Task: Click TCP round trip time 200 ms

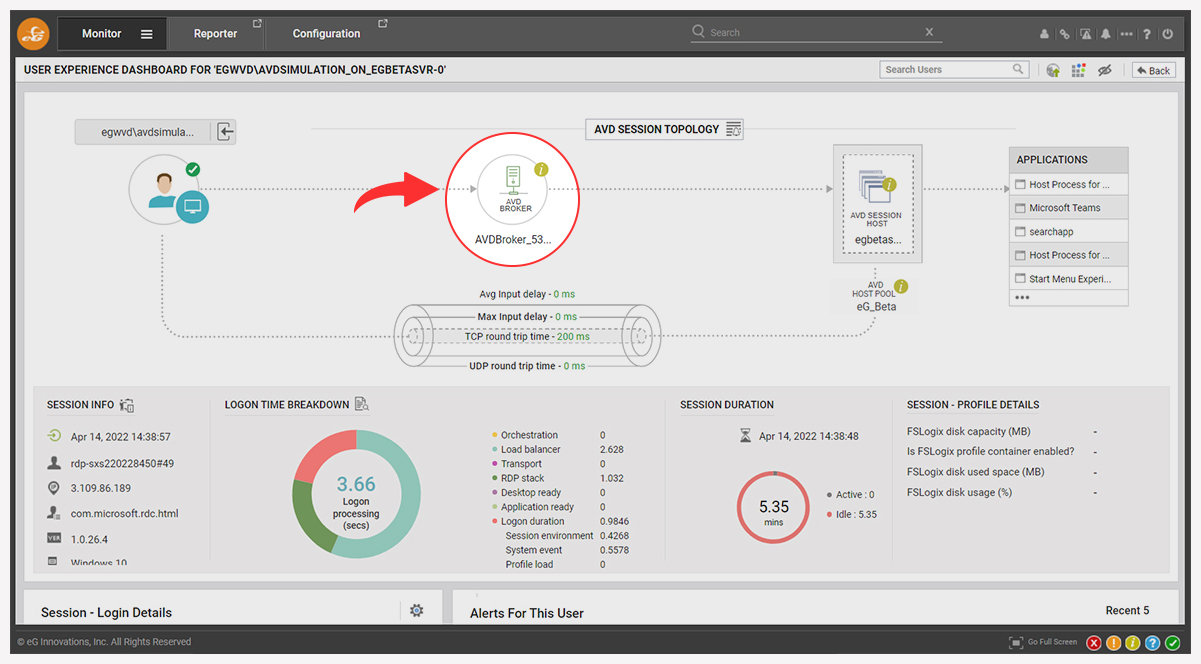Action: point(527,337)
